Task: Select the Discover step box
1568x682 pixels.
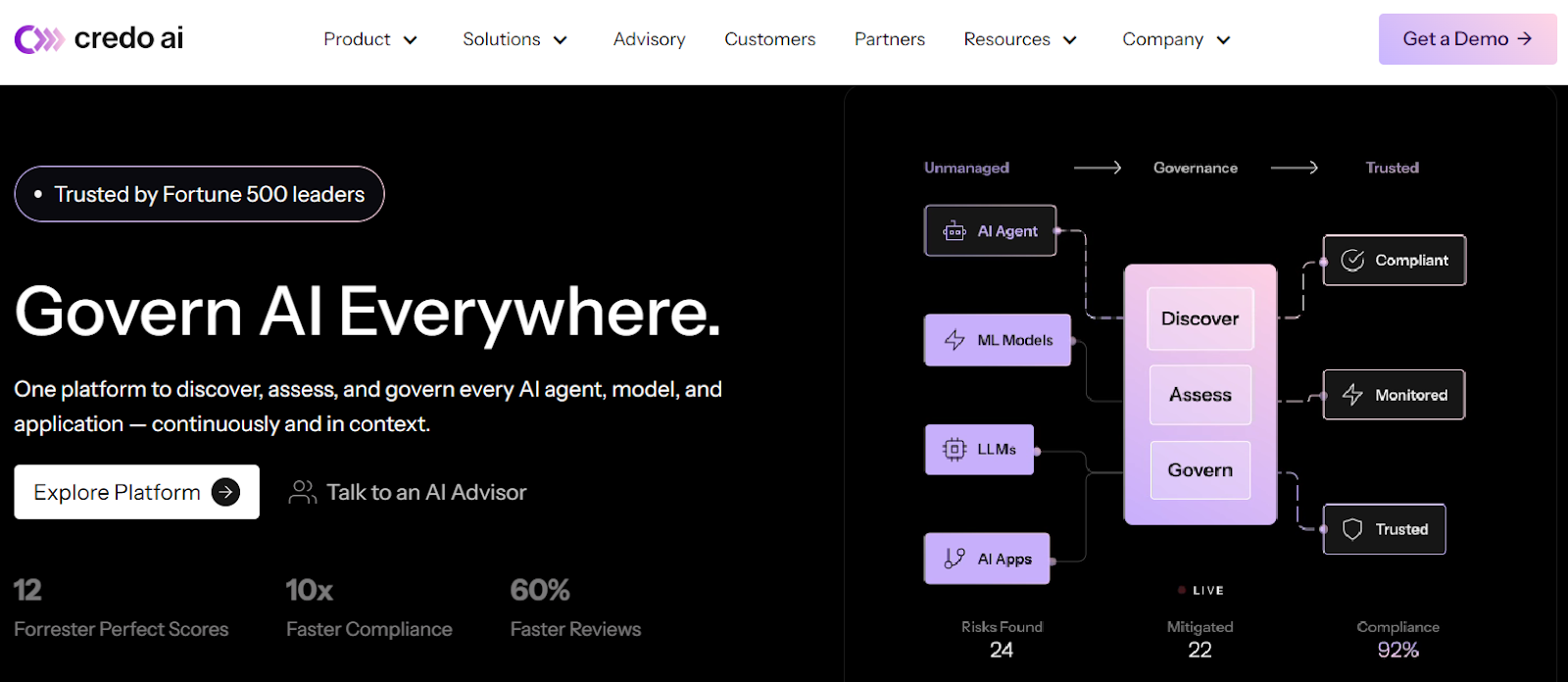Action: pos(1200,318)
